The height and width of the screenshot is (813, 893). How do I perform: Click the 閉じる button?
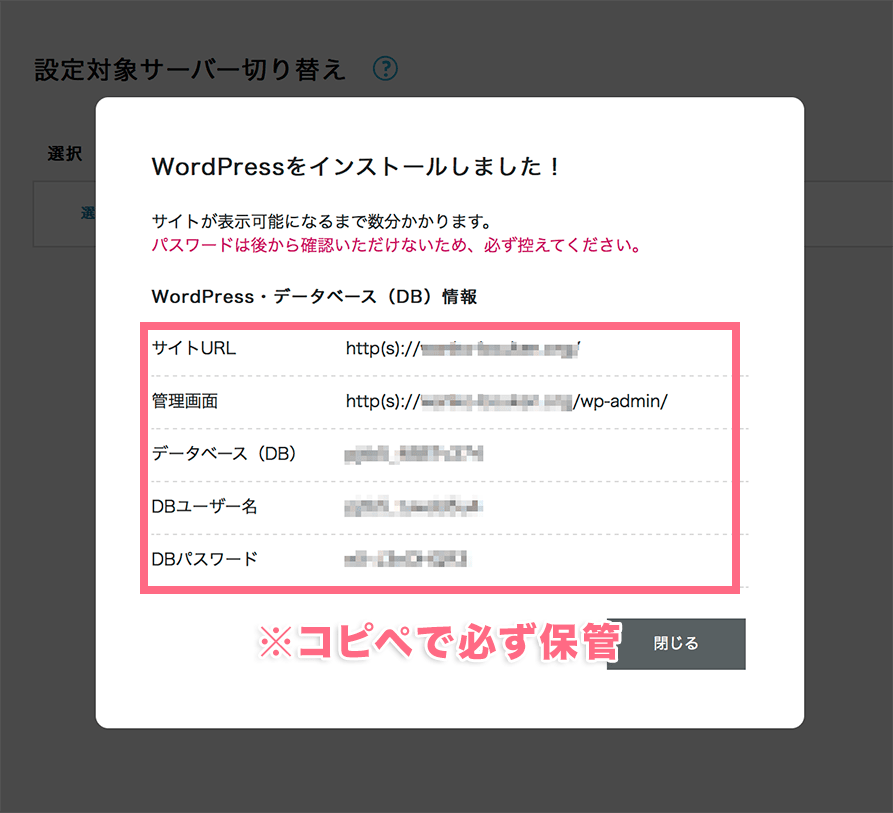[x=676, y=643]
